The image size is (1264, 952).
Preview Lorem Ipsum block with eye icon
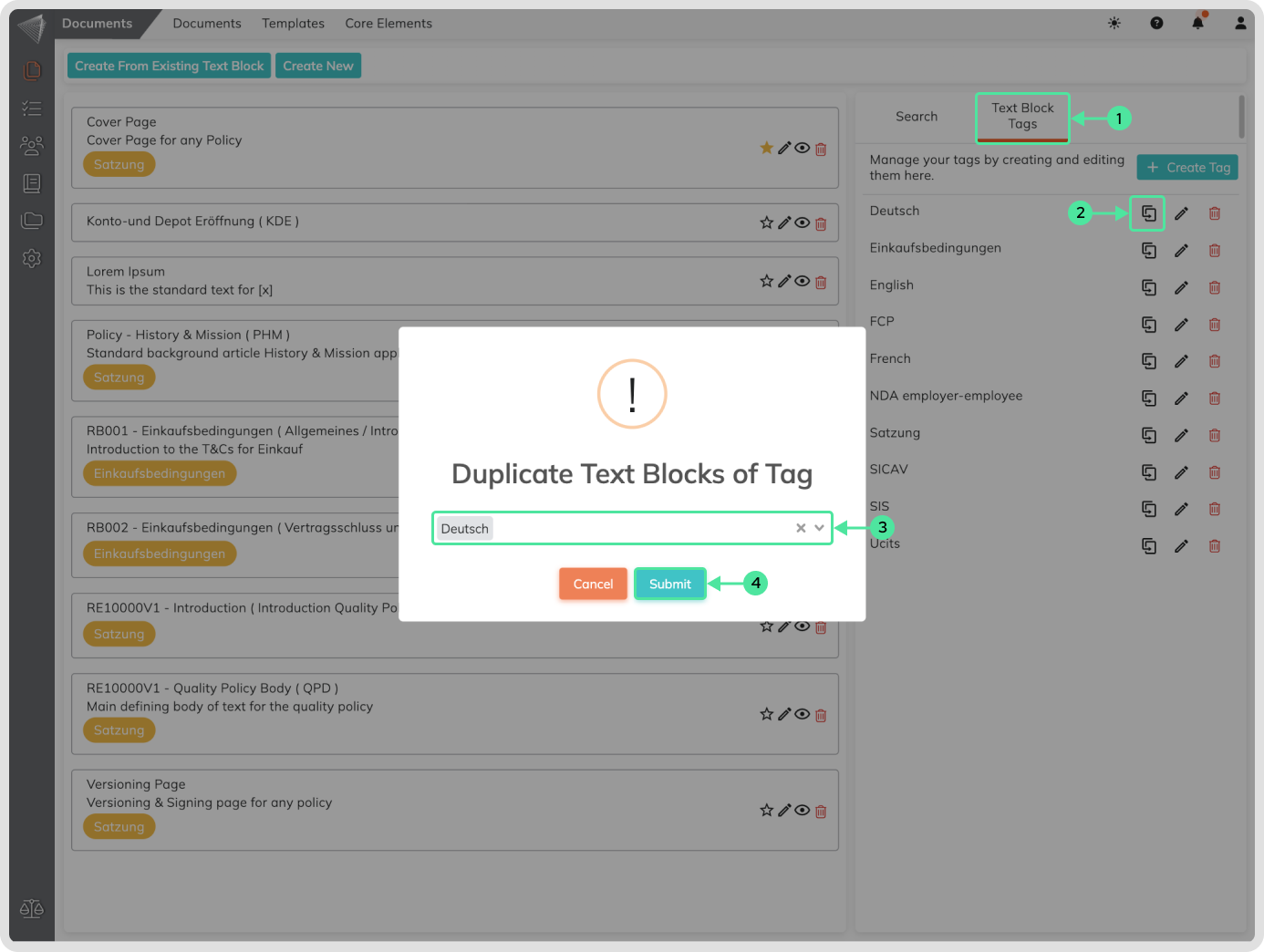tap(802, 281)
